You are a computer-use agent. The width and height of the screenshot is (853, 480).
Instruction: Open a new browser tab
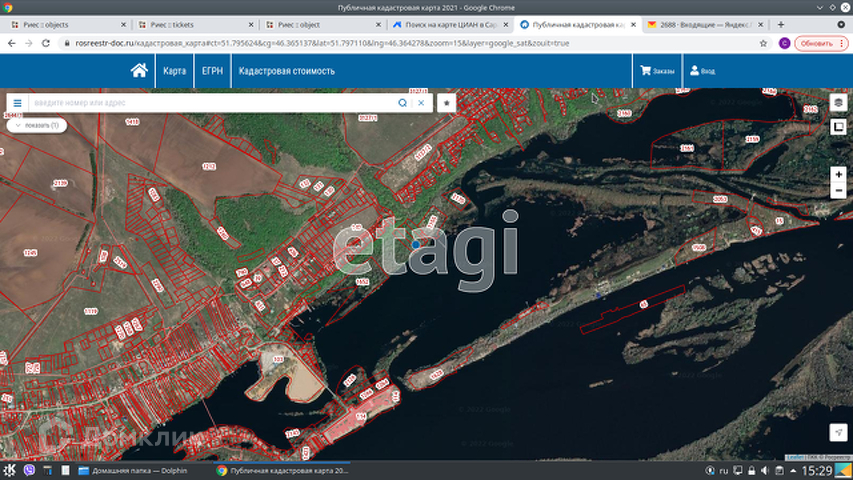781,24
